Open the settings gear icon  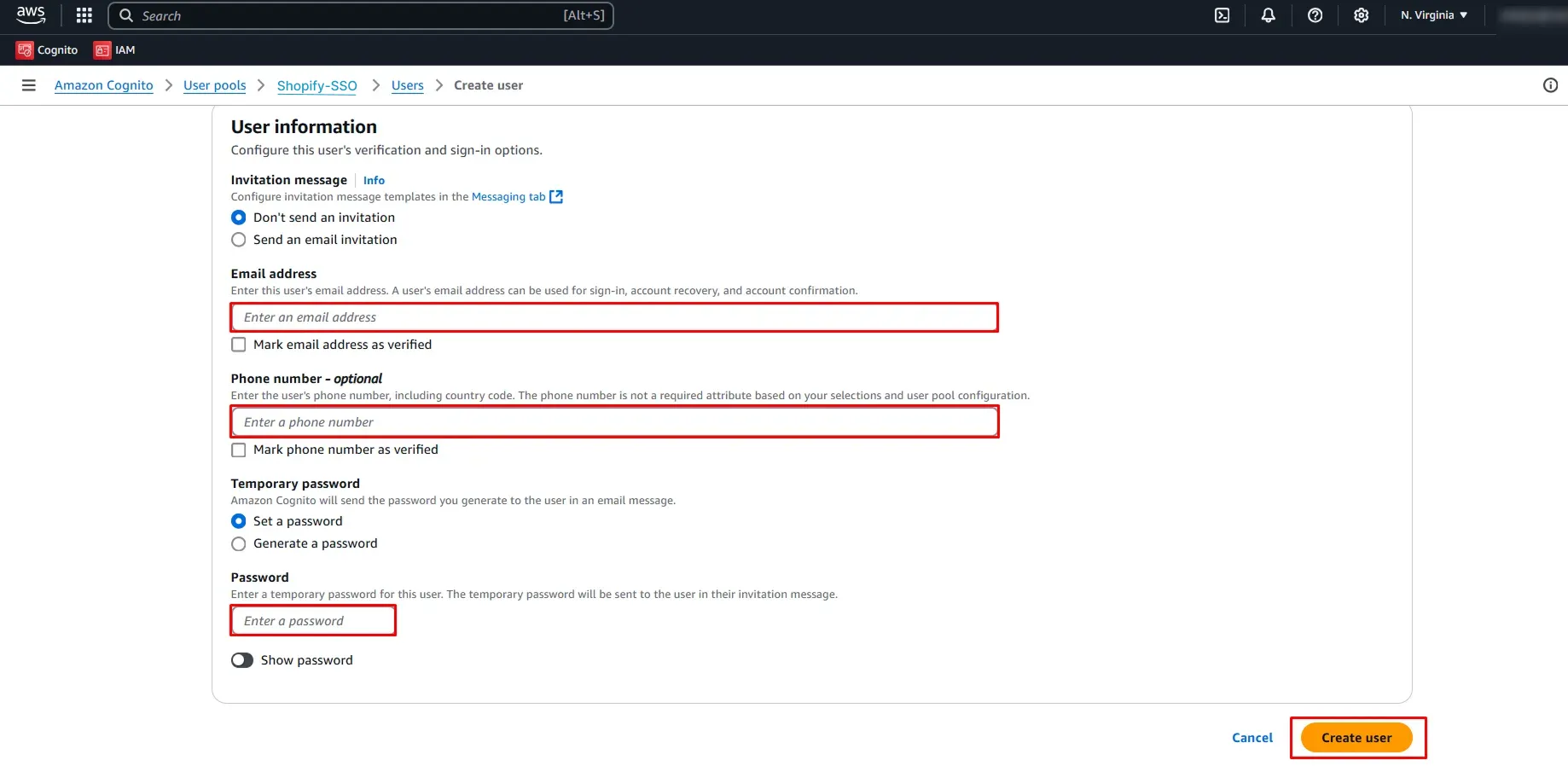(1361, 15)
